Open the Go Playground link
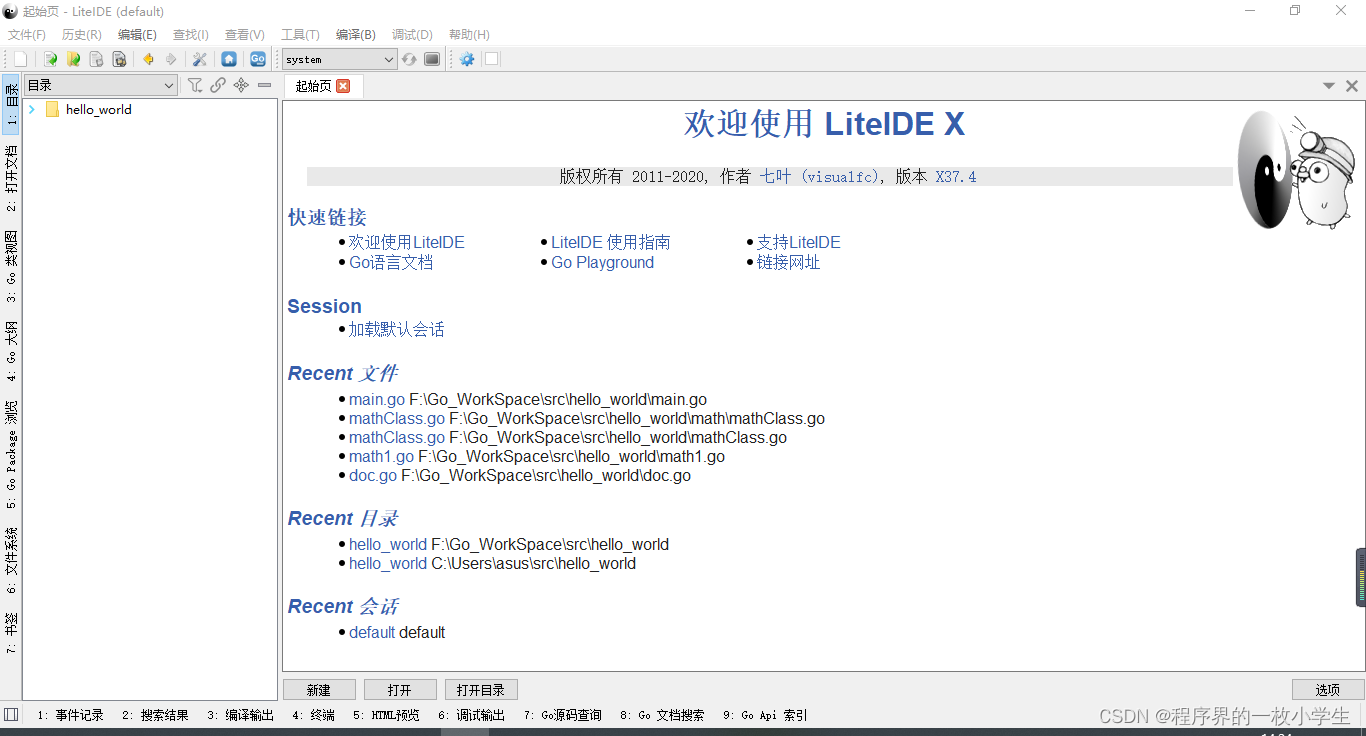Viewport: 1366px width, 736px height. [602, 262]
